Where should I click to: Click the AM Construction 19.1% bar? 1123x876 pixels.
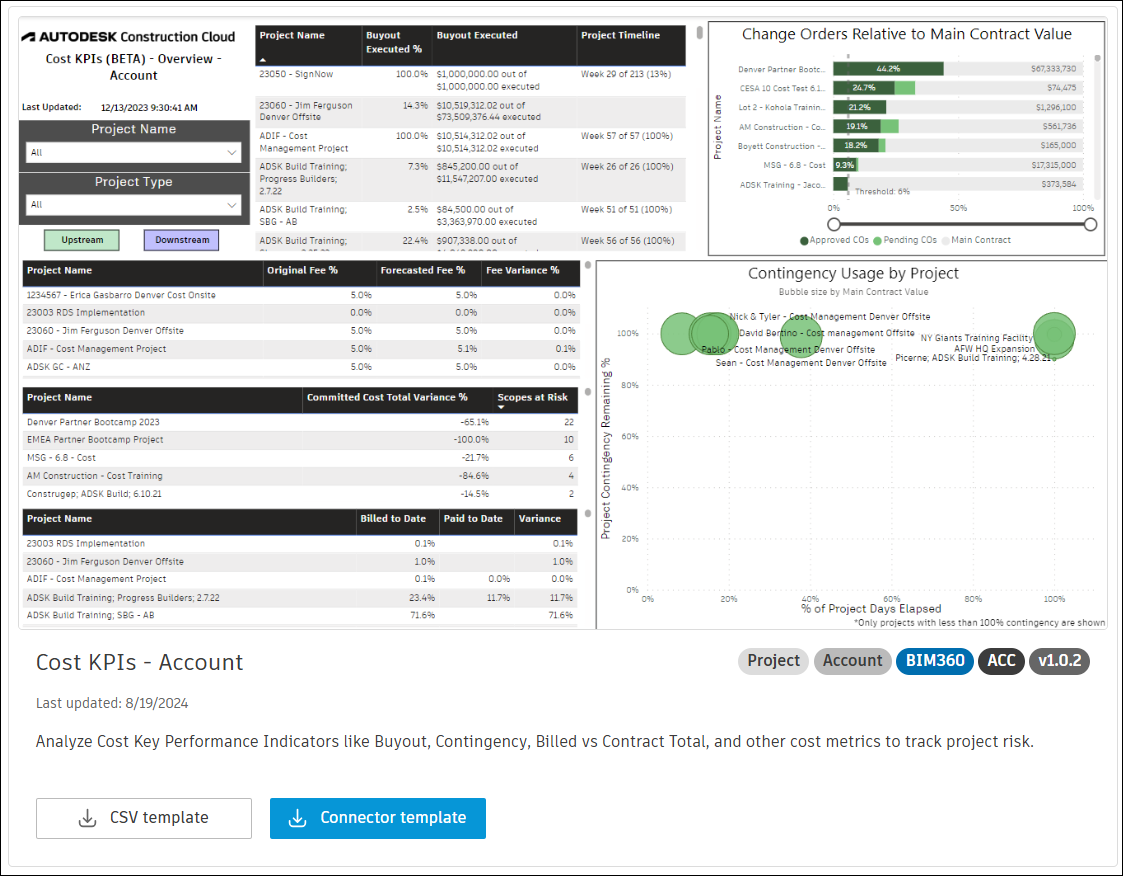coord(857,127)
